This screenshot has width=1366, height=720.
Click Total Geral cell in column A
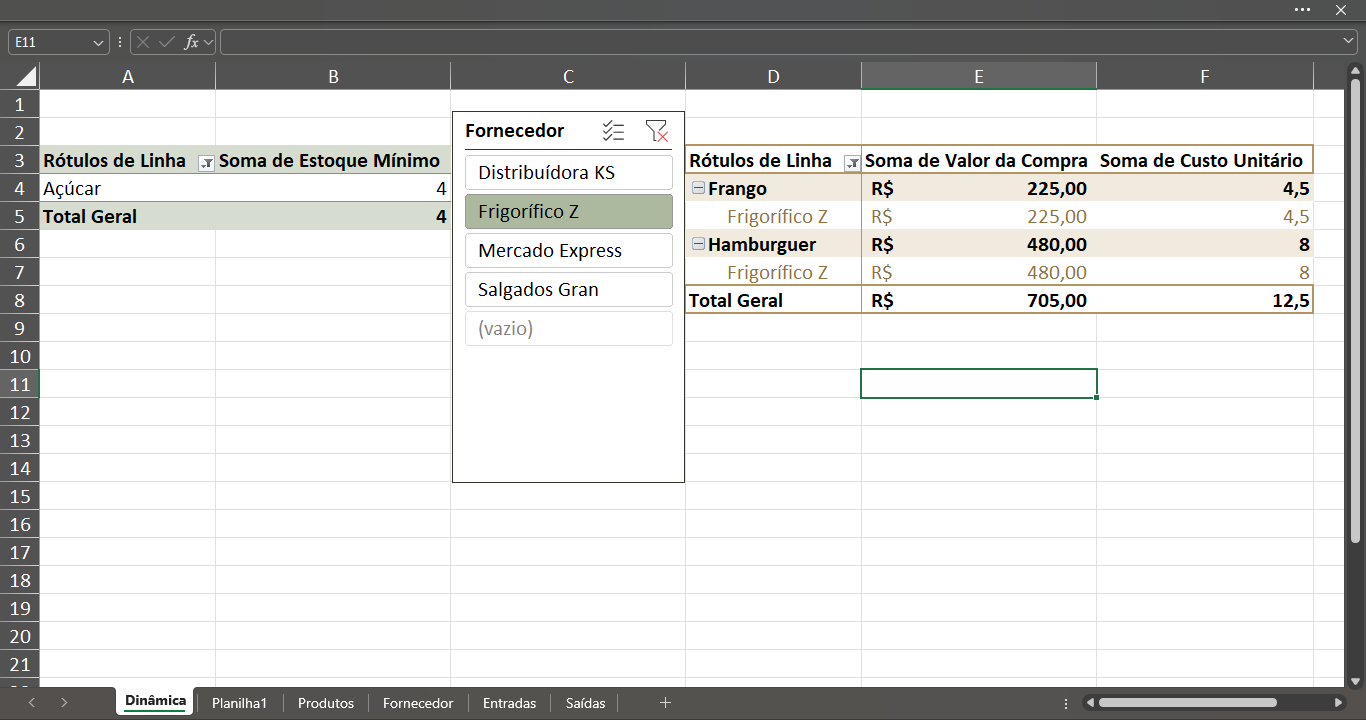[128, 216]
